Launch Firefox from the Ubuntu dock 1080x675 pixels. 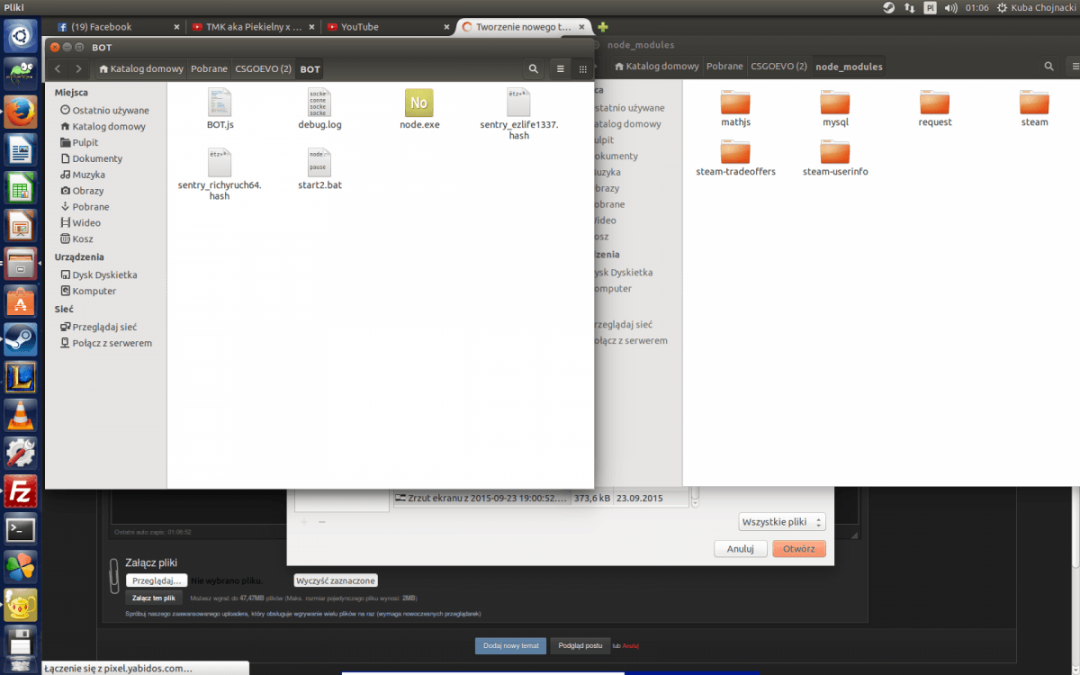[20, 114]
